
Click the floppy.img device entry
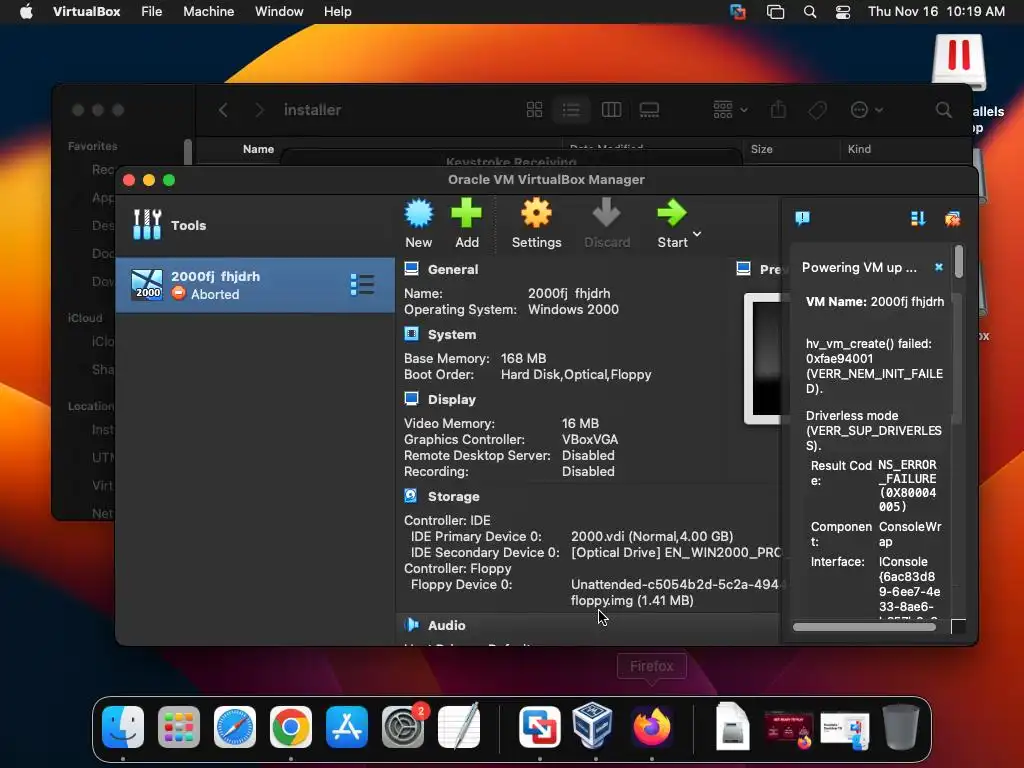point(677,592)
